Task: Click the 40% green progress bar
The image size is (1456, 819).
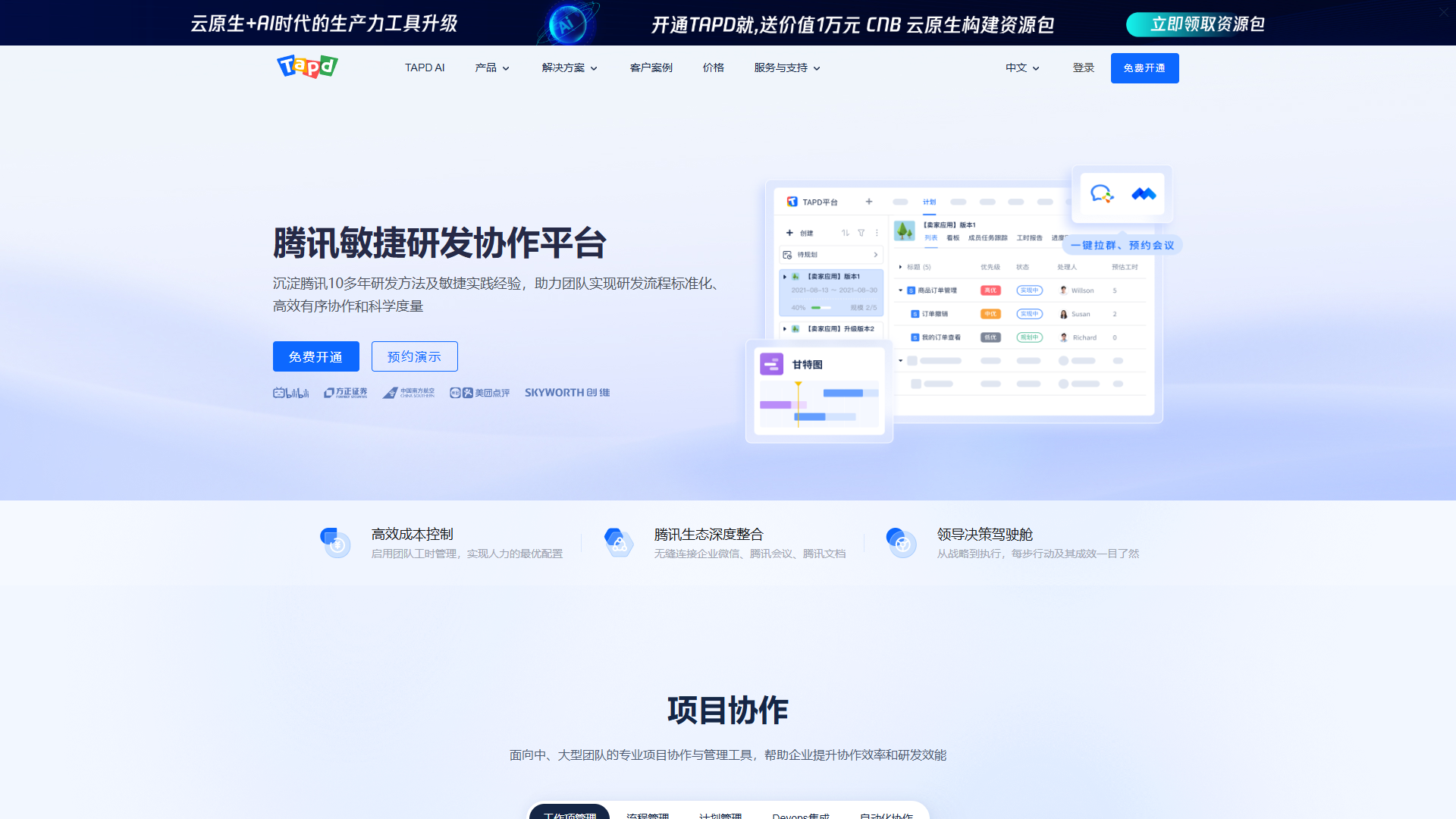Action: click(821, 308)
